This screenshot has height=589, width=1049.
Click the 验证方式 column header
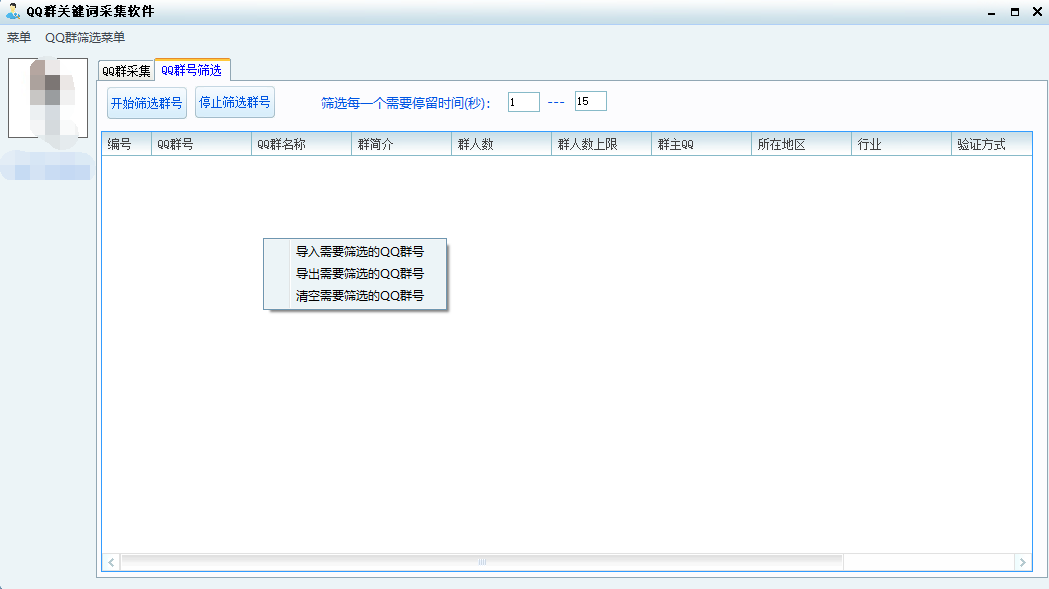tap(991, 144)
